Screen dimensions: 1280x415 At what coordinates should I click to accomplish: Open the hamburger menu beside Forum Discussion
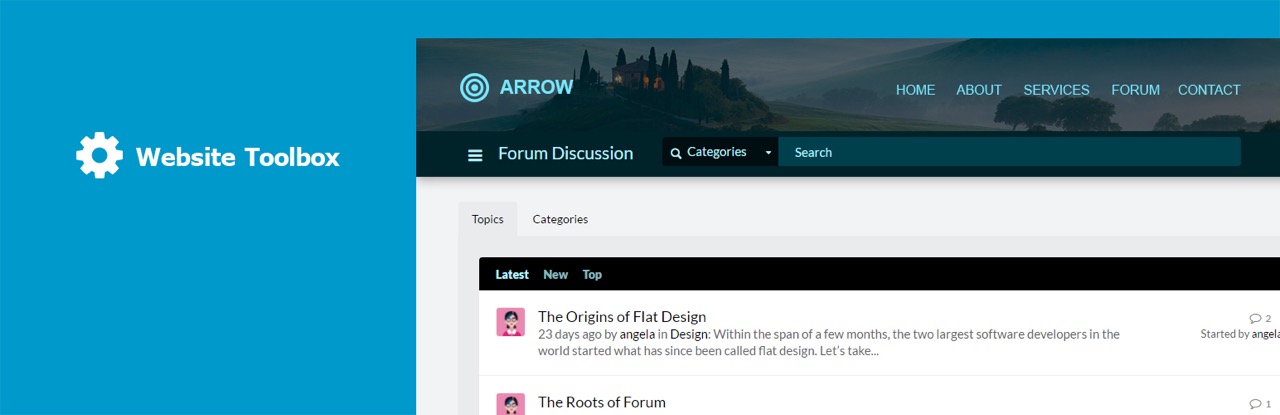[475, 154]
